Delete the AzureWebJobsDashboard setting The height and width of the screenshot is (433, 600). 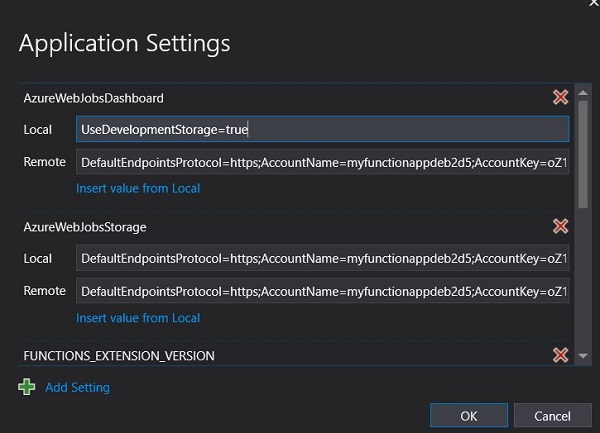[560, 98]
